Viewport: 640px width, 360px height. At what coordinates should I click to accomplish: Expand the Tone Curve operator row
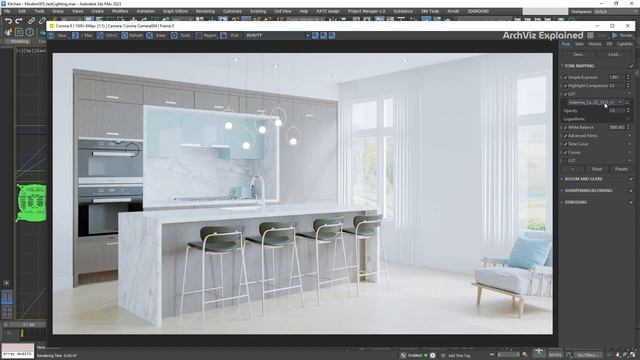coord(629,144)
